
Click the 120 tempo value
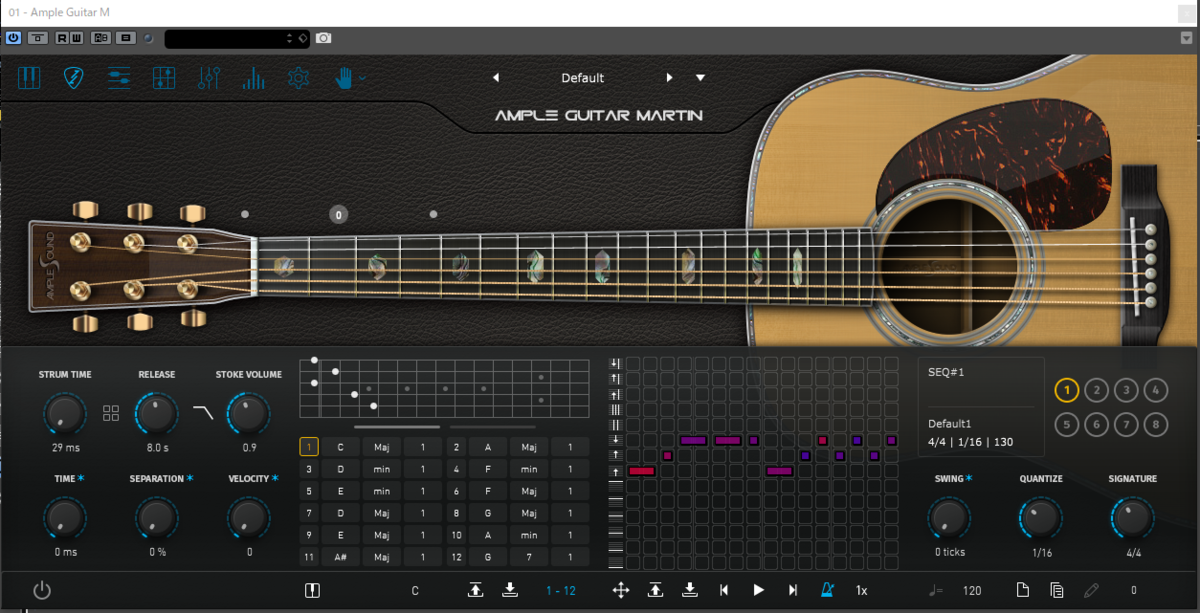point(972,590)
